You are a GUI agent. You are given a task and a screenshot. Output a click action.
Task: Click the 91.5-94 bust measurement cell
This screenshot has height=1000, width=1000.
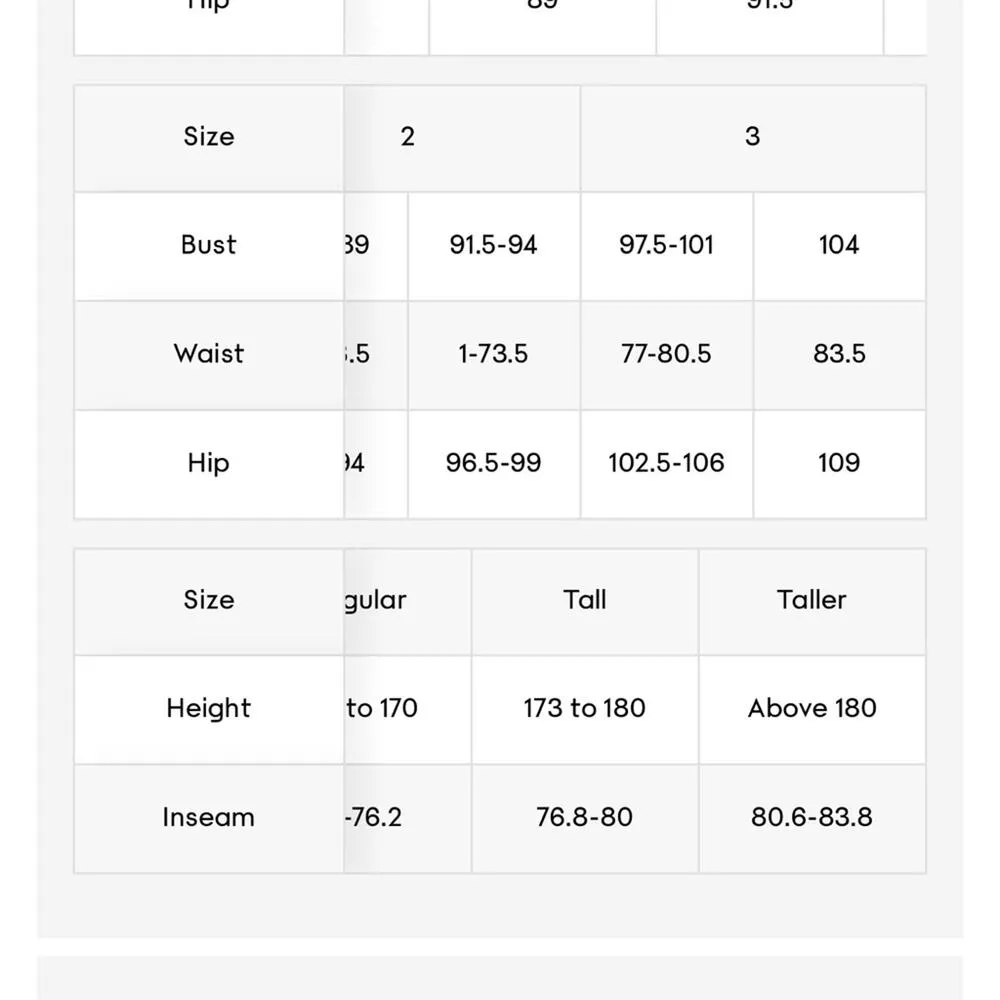click(493, 245)
